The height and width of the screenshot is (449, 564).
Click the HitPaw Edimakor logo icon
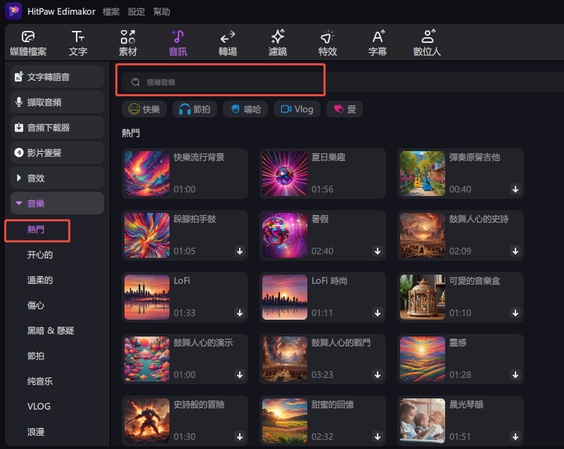tap(14, 11)
